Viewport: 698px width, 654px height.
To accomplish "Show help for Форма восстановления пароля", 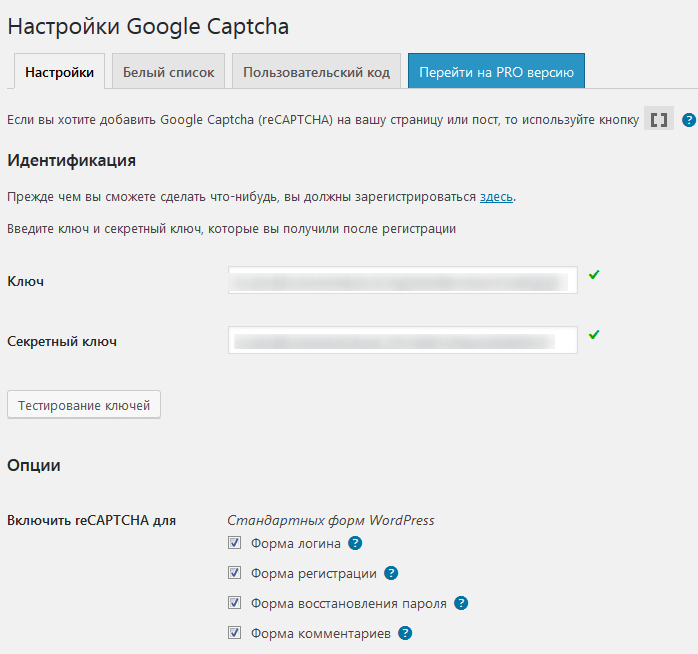I will pos(461,603).
